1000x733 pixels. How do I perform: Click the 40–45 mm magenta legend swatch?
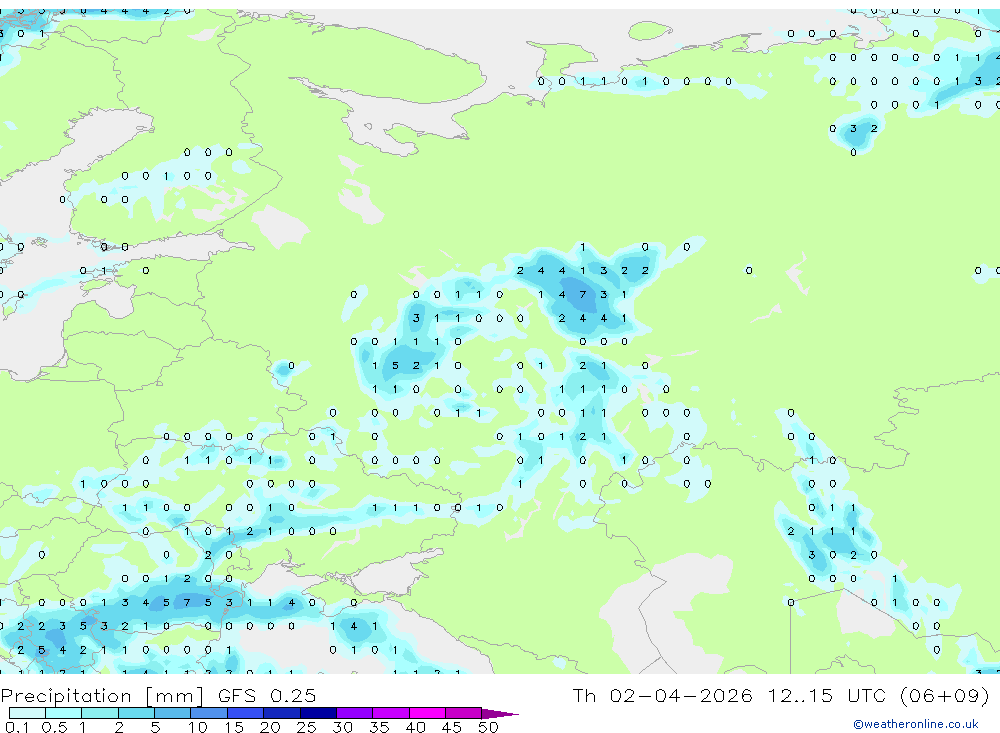tap(427, 713)
